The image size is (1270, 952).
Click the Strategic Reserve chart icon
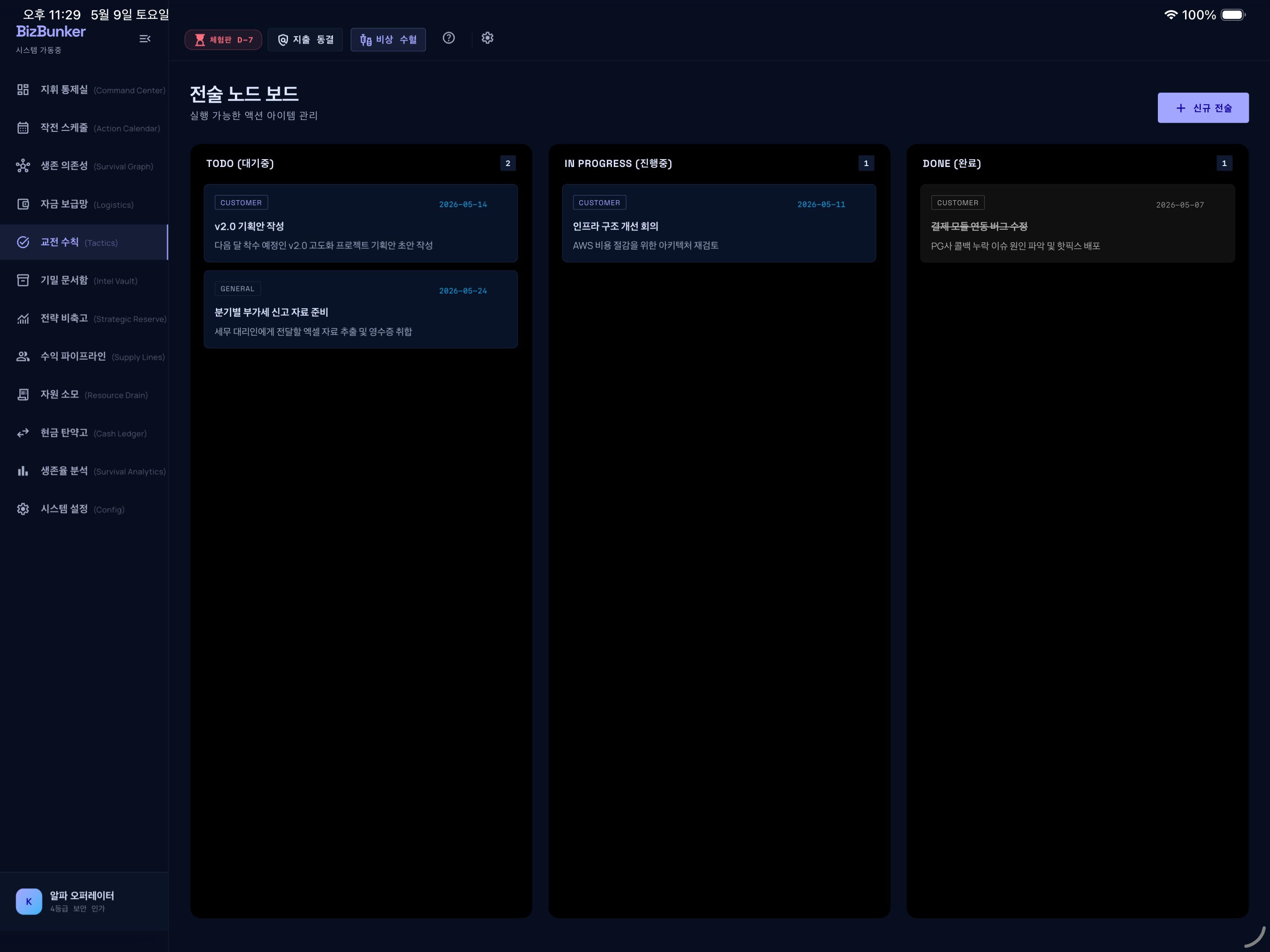coord(23,318)
